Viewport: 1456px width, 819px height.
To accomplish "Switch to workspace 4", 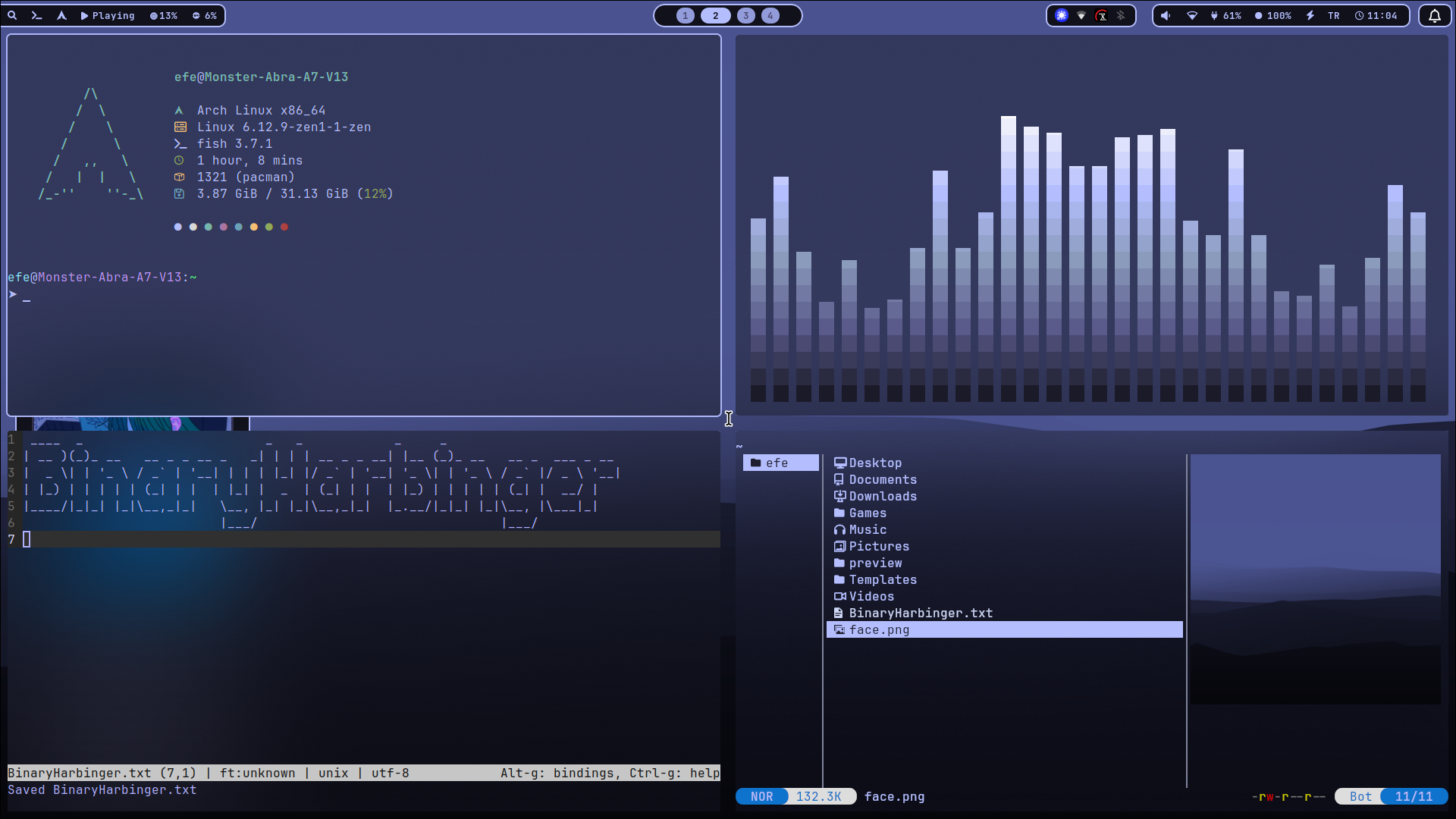I will click(x=770, y=15).
